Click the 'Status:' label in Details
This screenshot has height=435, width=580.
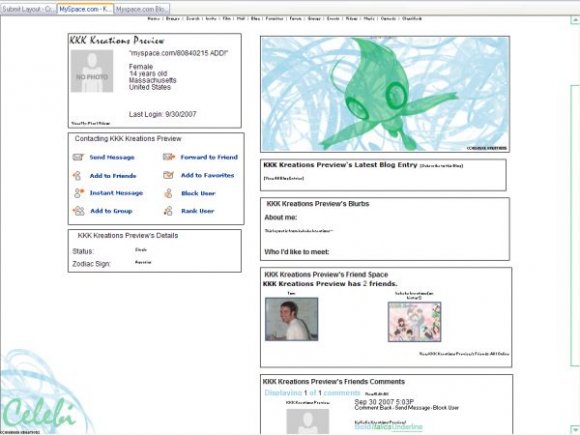(83, 252)
